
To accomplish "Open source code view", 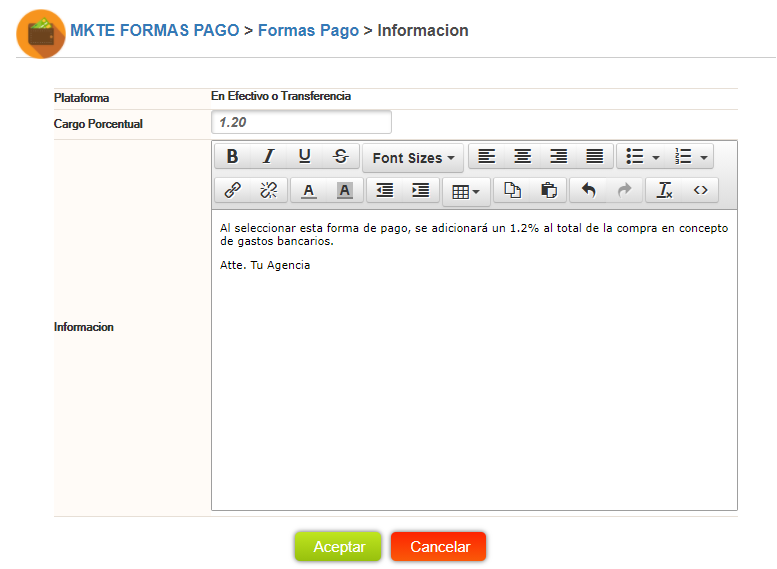I will point(700,190).
